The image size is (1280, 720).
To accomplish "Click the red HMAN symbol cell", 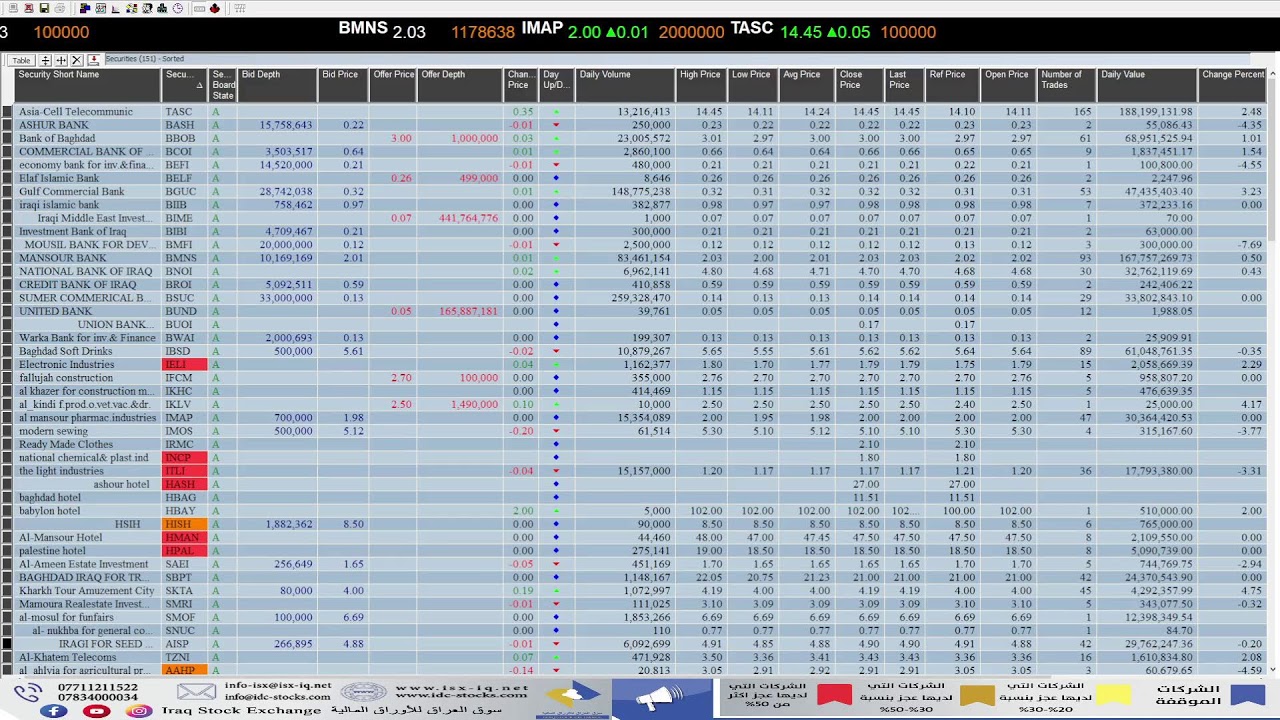I will pyautogui.click(x=184, y=537).
